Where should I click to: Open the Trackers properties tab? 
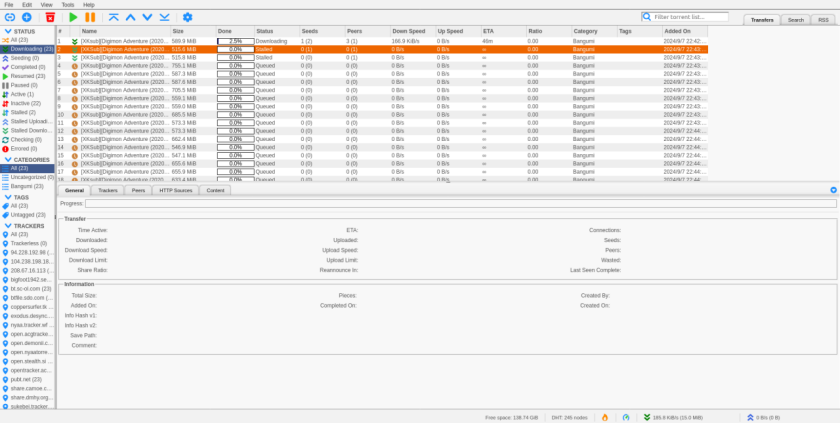[x=108, y=190]
